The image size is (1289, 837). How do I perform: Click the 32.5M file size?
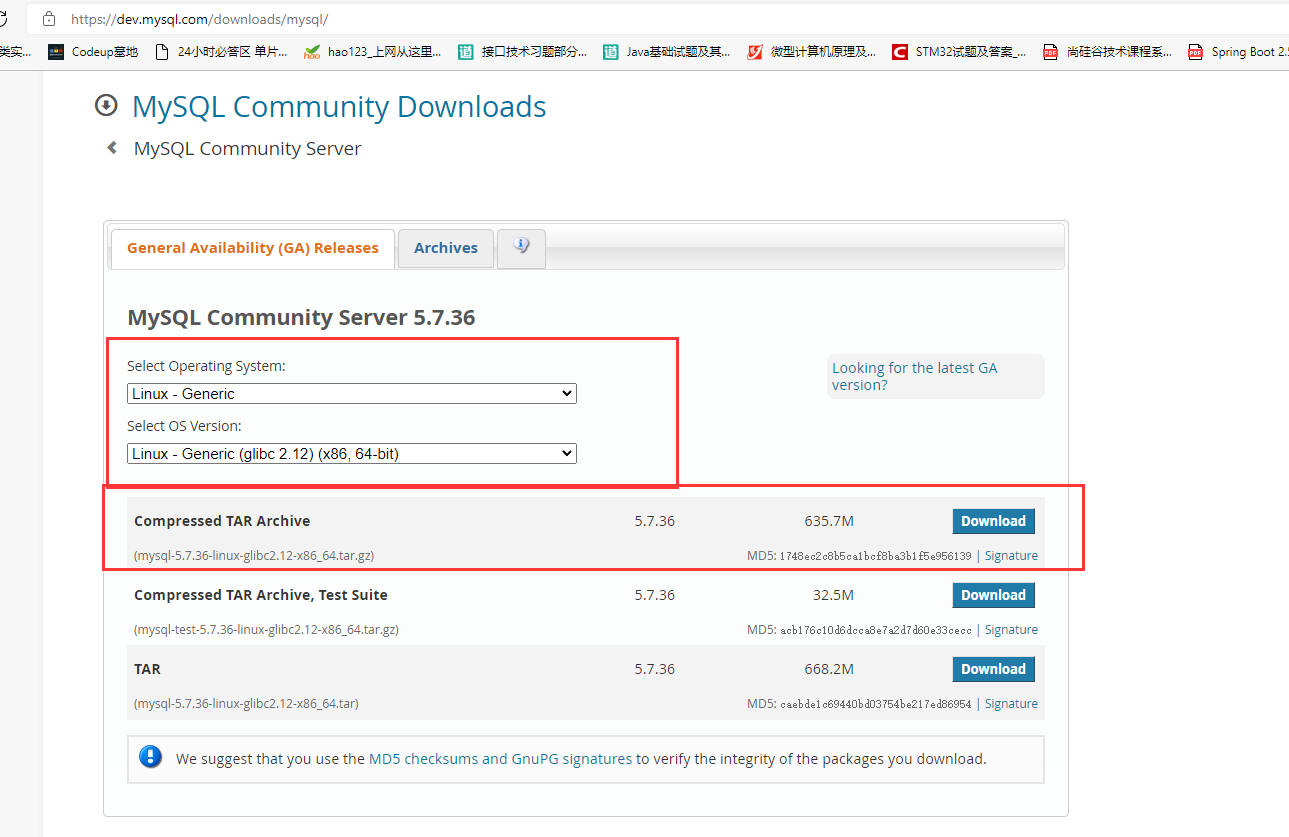point(833,595)
